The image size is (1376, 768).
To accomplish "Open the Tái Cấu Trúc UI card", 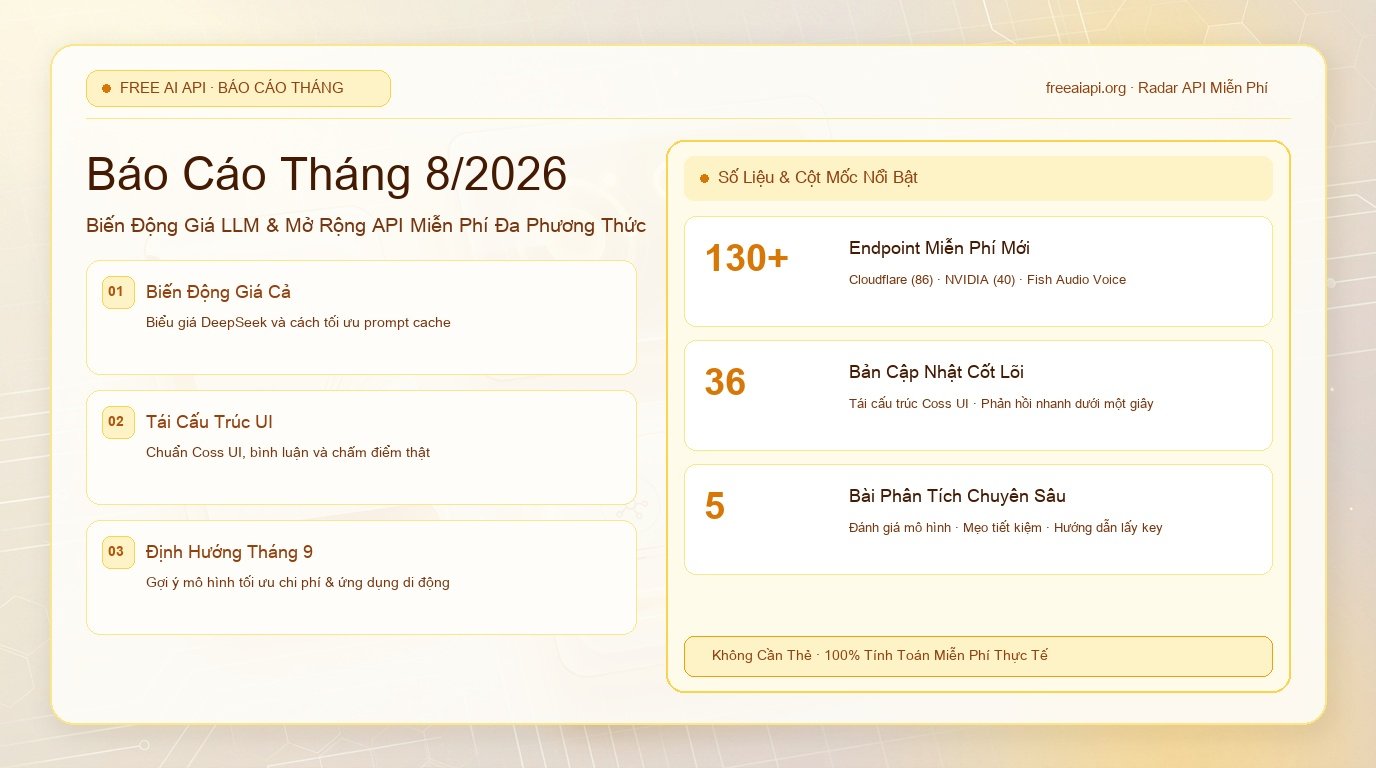I will point(361,447).
